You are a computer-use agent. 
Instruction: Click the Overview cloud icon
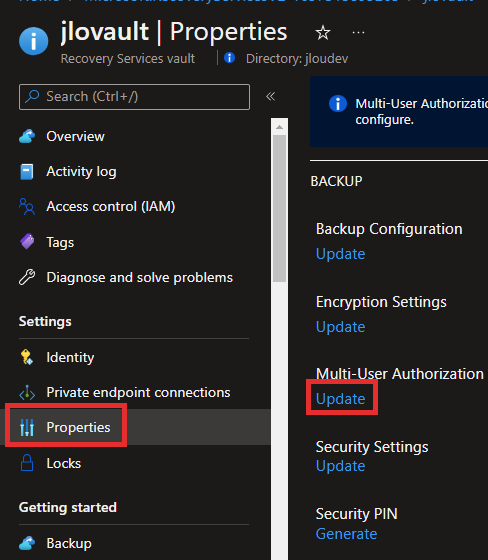coord(27,136)
